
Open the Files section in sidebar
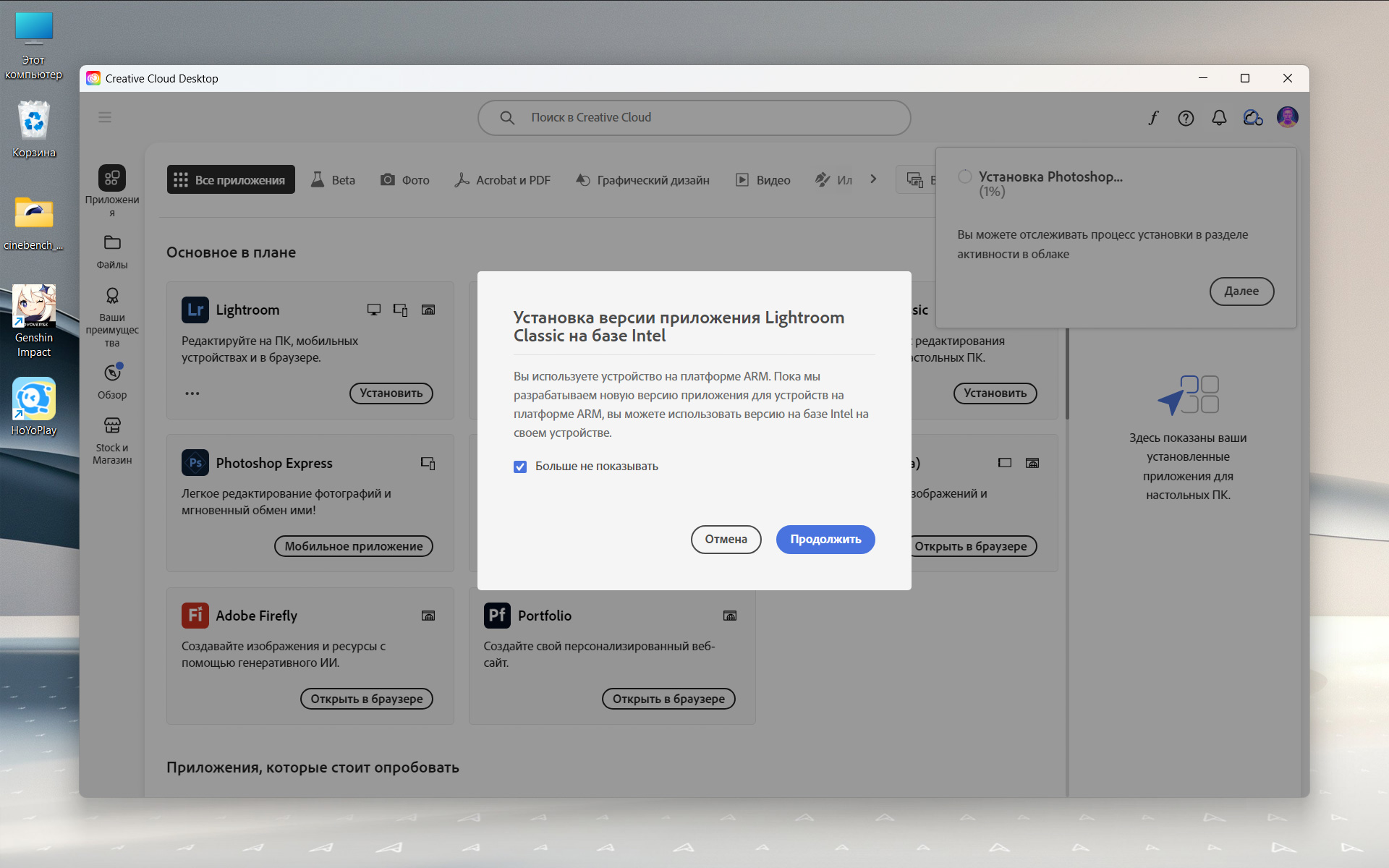coord(112,252)
